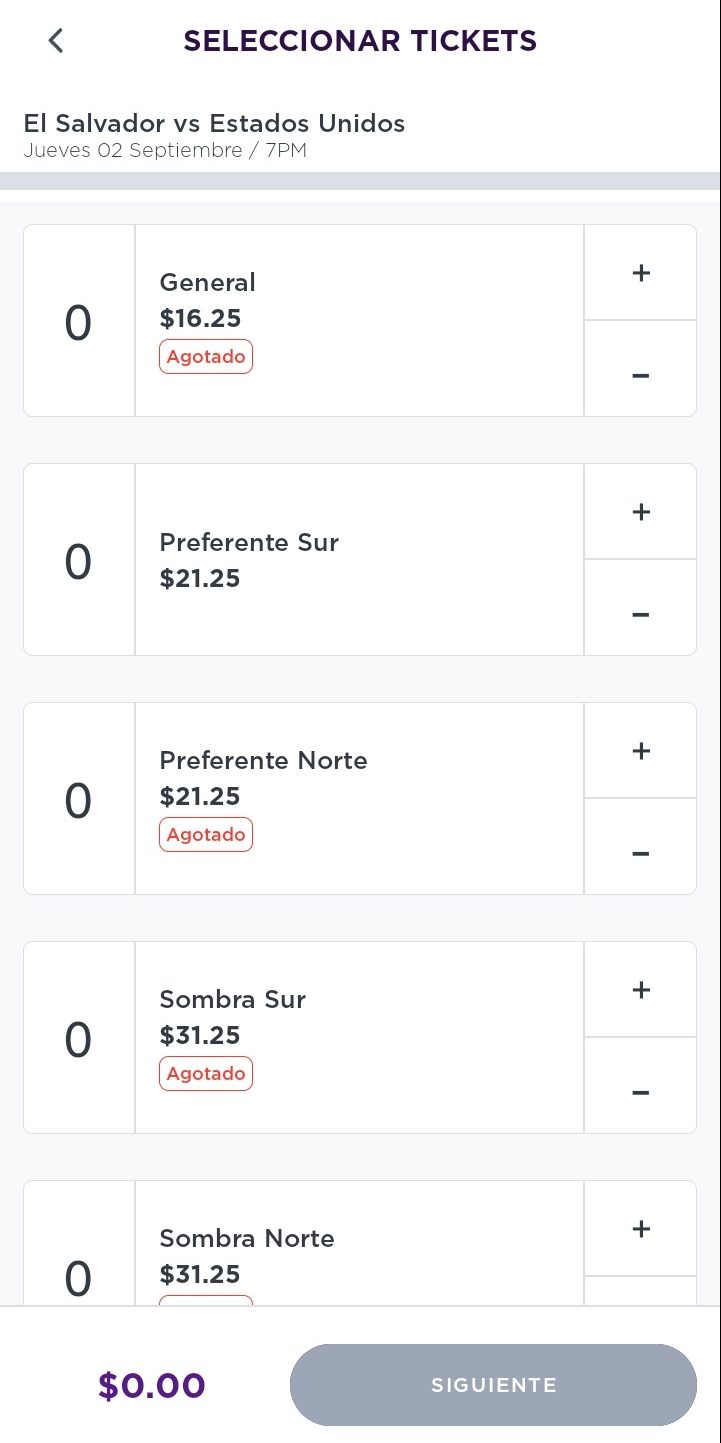Tap the El Salvador vs Estados Unidos title
The height and width of the screenshot is (1443, 721).
pos(214,124)
